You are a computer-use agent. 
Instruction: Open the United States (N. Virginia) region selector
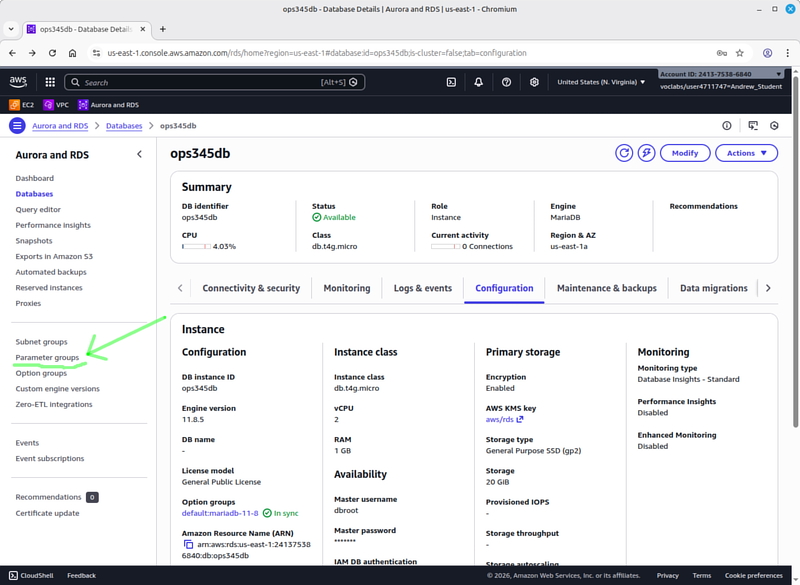(600, 82)
